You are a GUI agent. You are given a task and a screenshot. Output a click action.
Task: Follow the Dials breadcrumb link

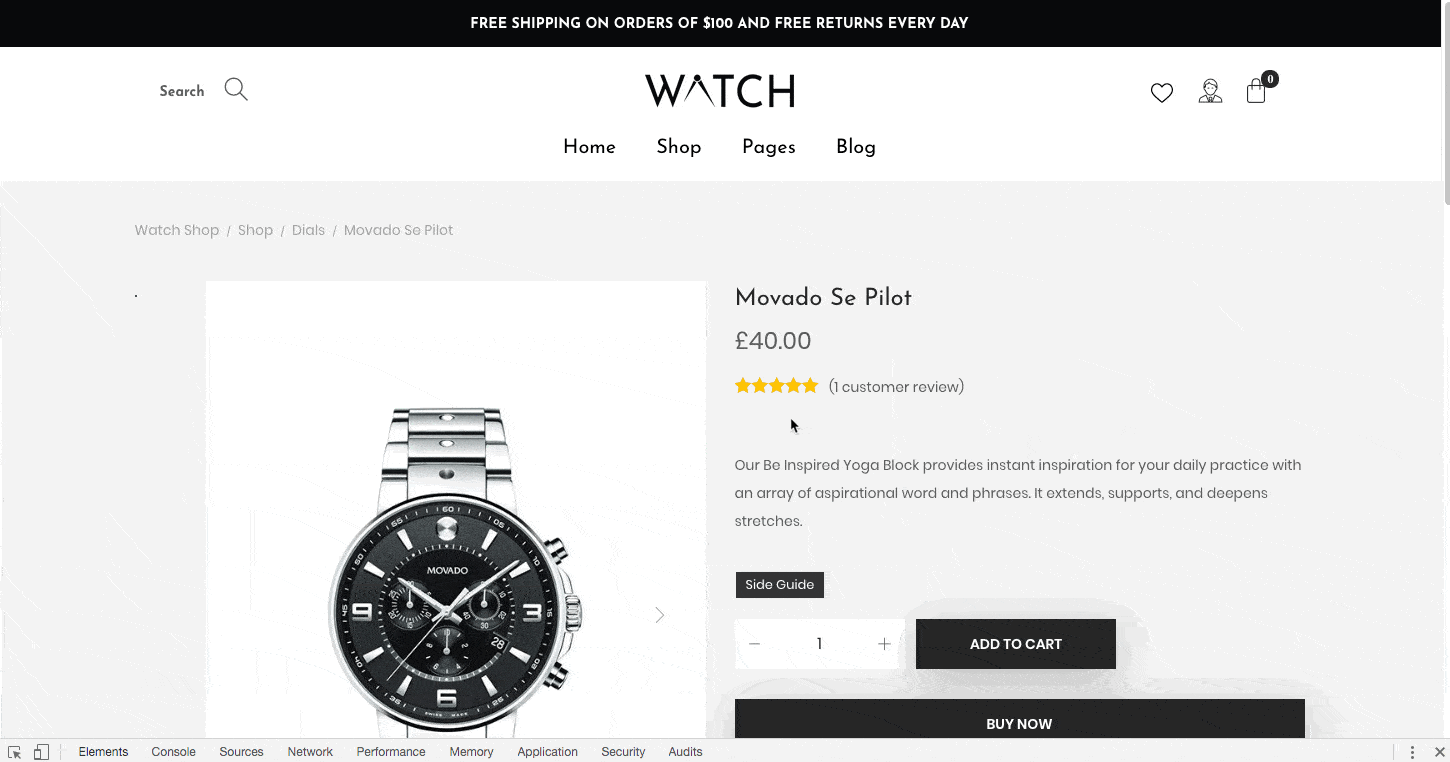(x=308, y=230)
